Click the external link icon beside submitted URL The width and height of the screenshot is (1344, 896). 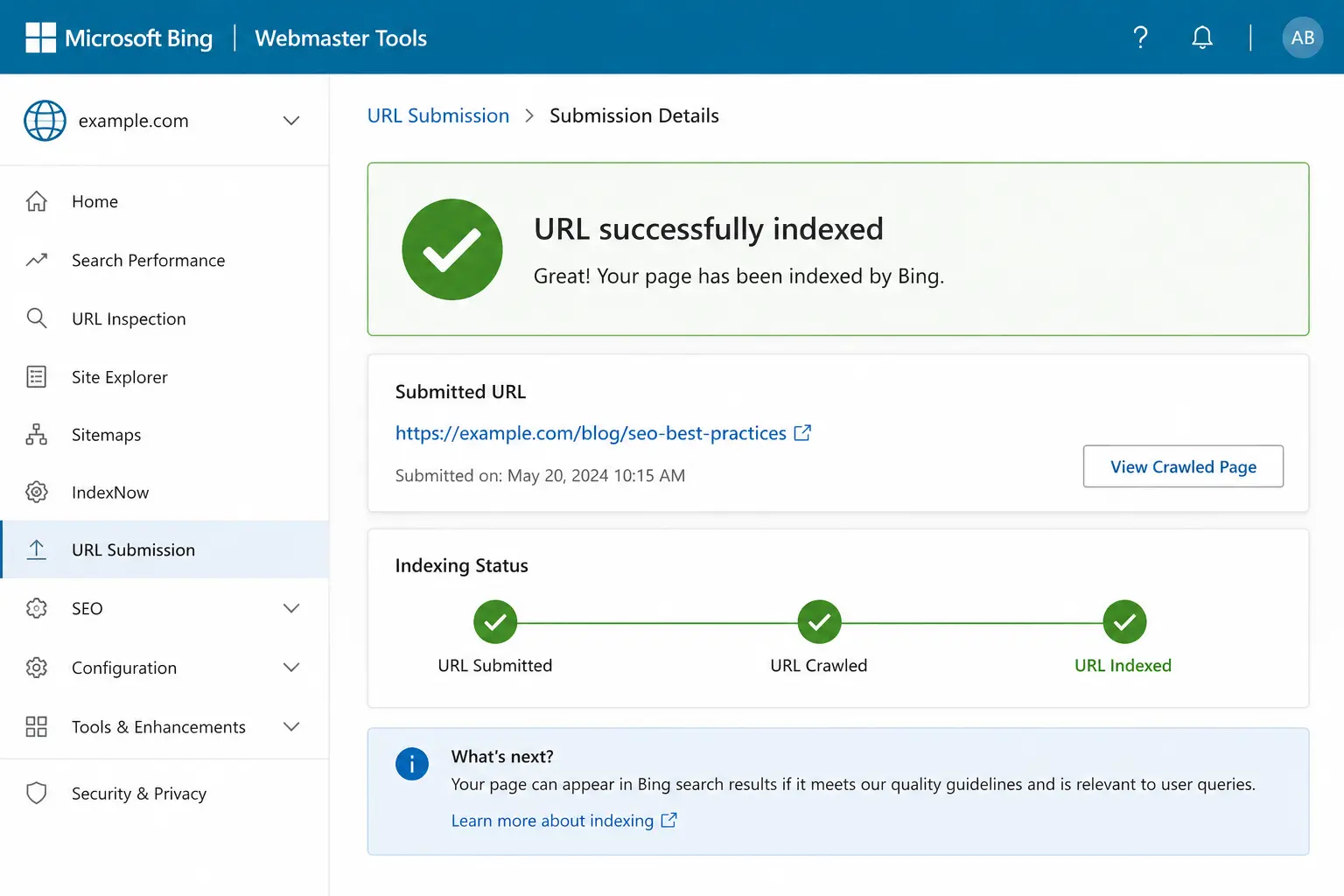[x=802, y=433]
